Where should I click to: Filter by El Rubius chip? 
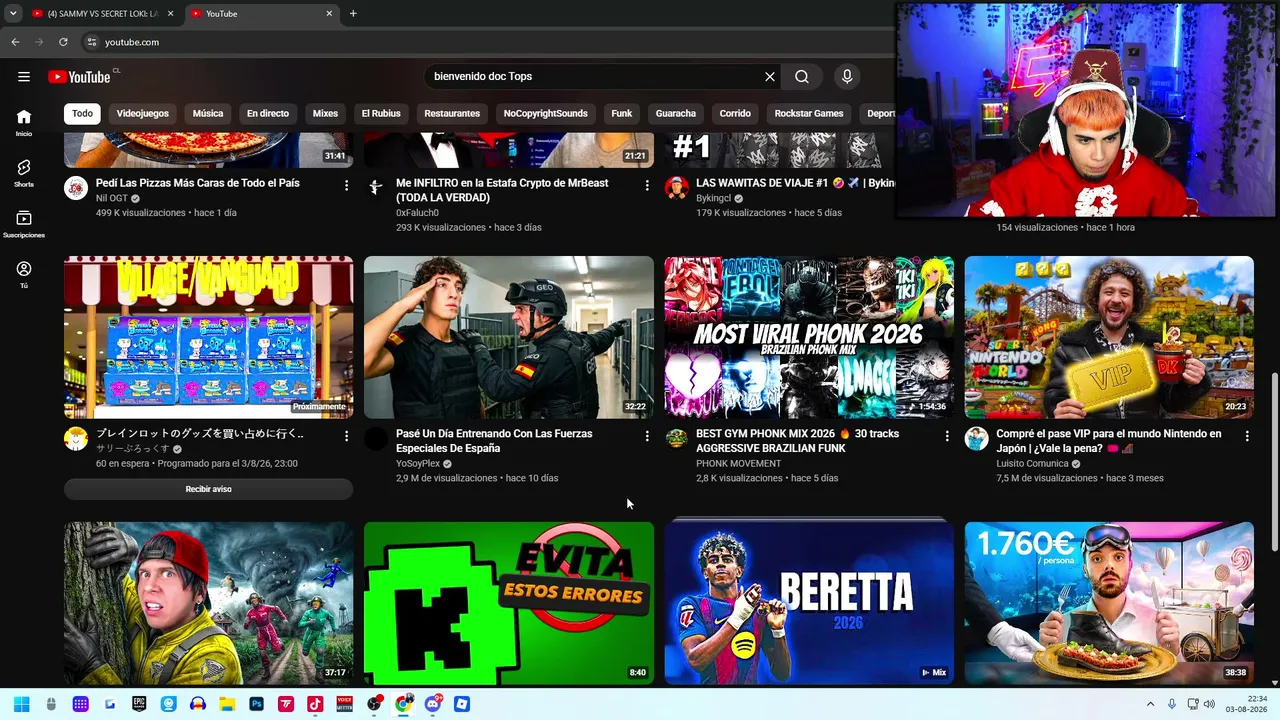tap(381, 114)
